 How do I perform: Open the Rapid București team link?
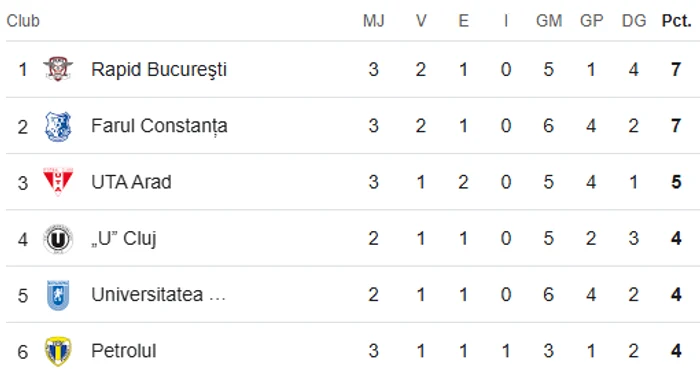tap(159, 70)
